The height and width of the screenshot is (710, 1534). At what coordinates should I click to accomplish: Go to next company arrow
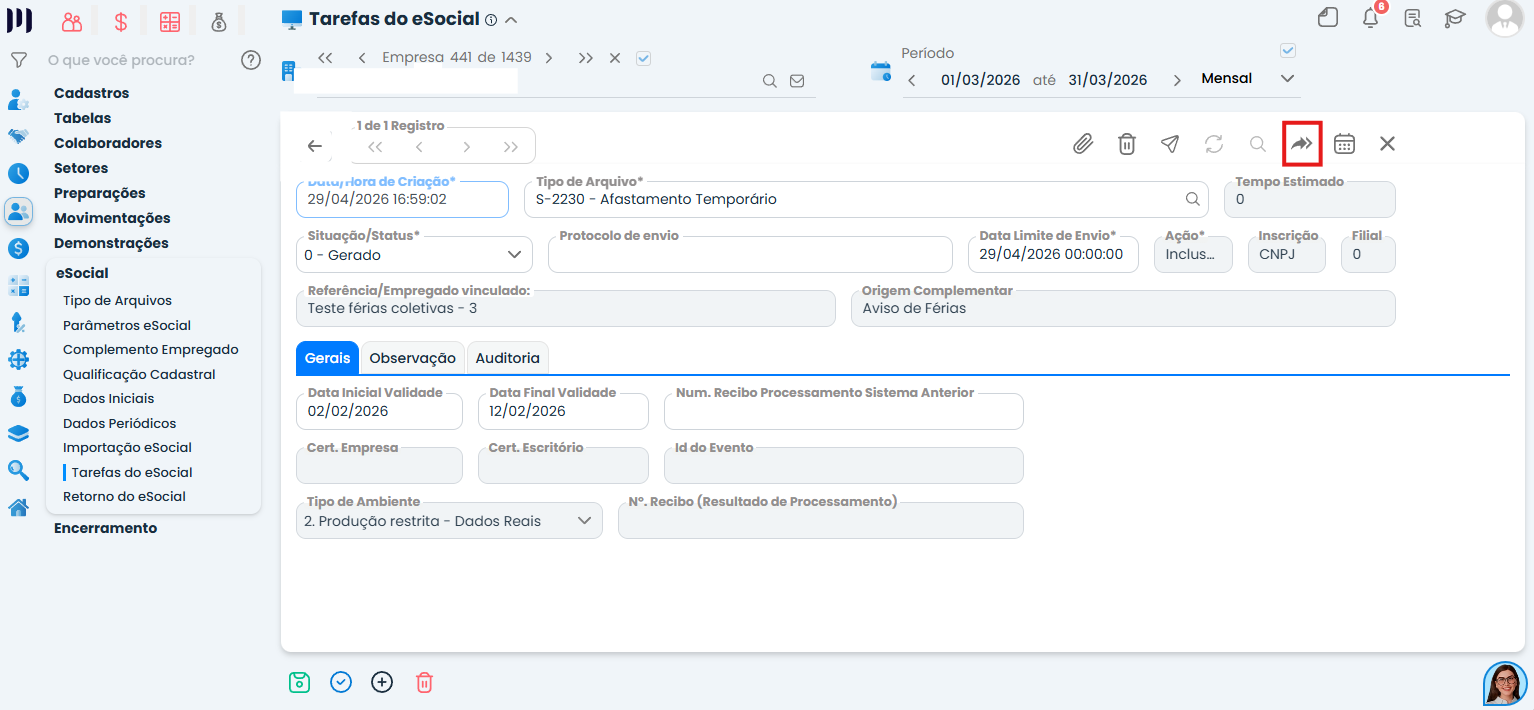(x=549, y=58)
